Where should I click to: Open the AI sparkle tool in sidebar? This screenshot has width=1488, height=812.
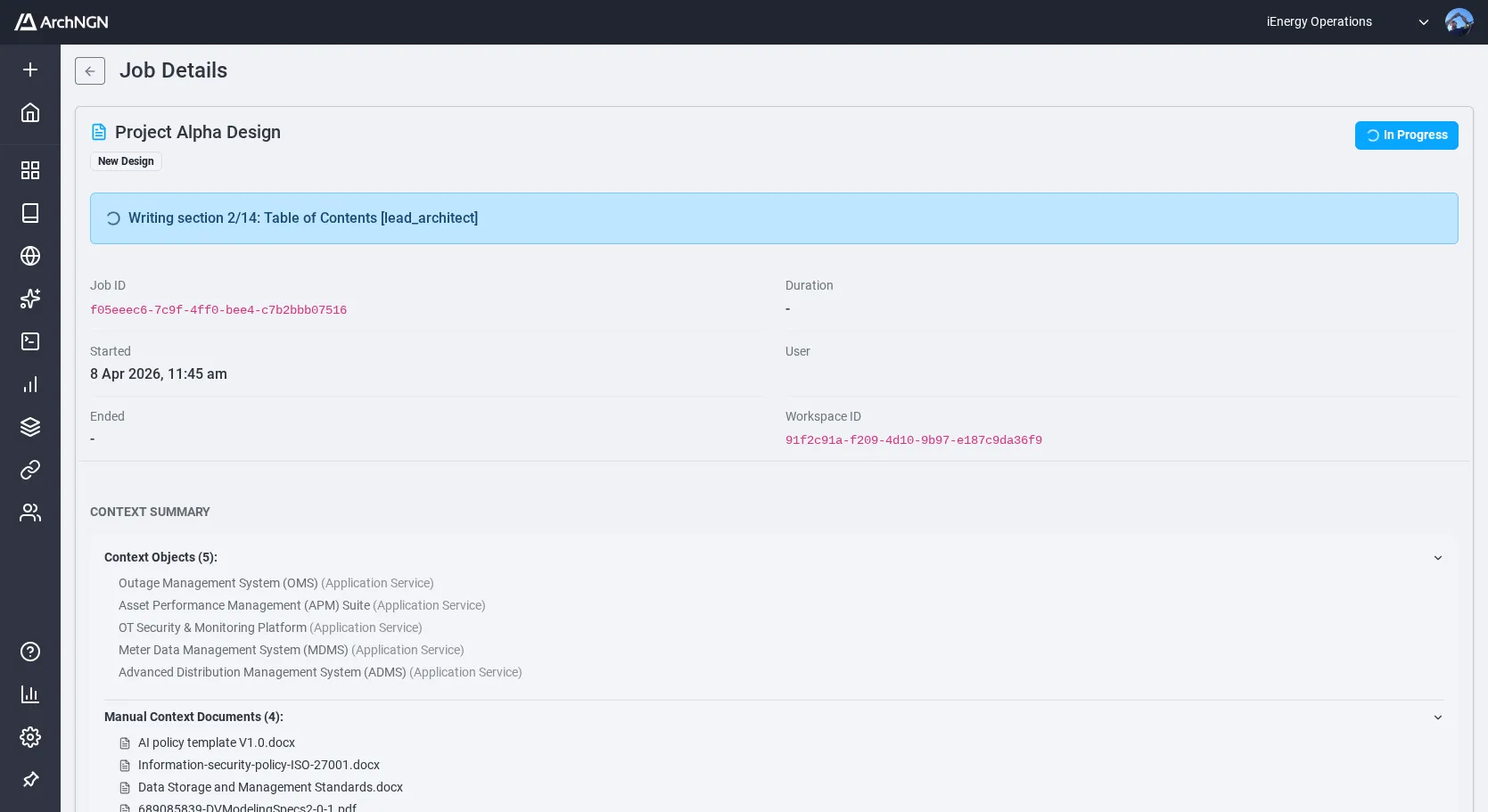pyautogui.click(x=29, y=299)
